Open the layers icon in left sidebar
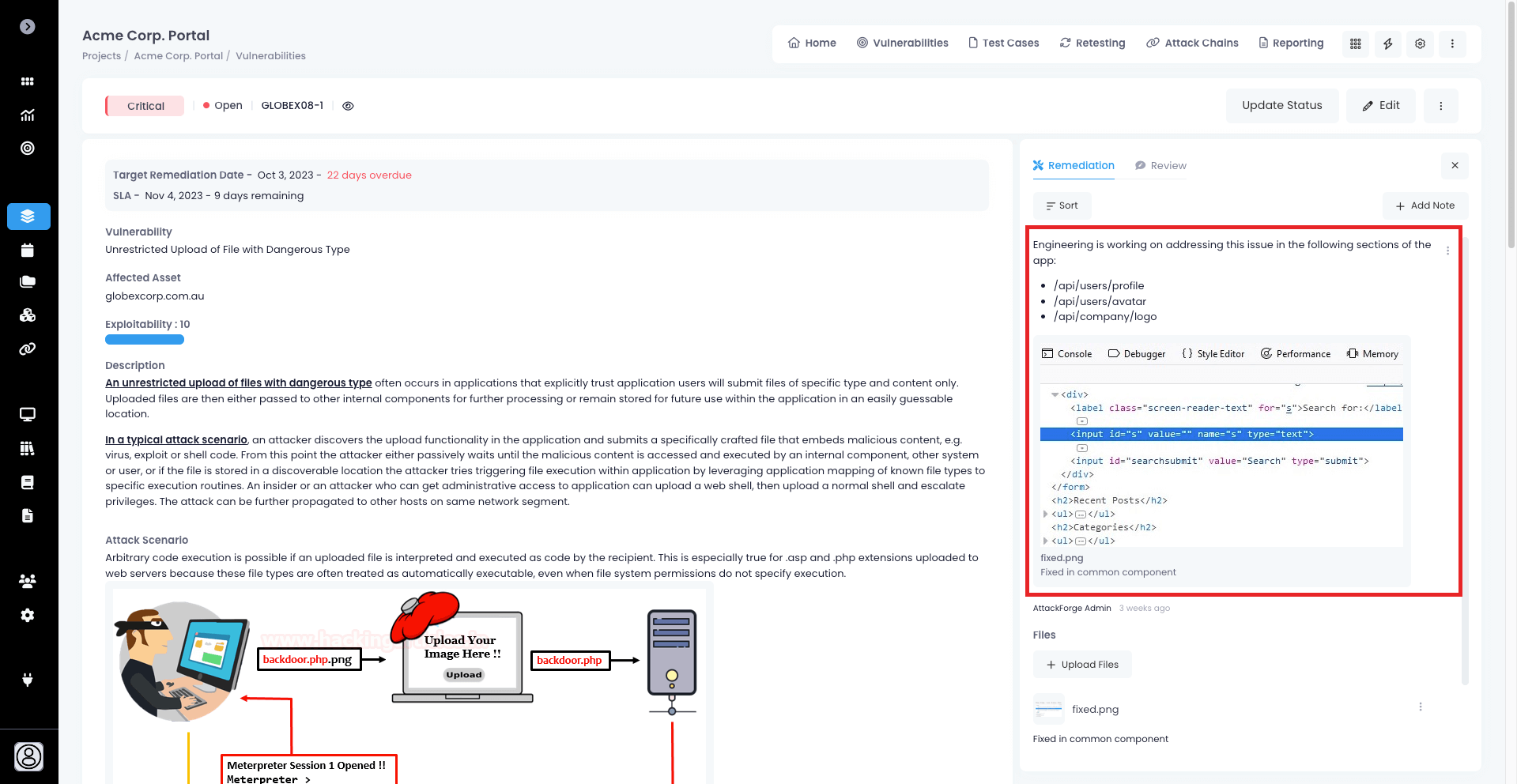 tap(28, 217)
